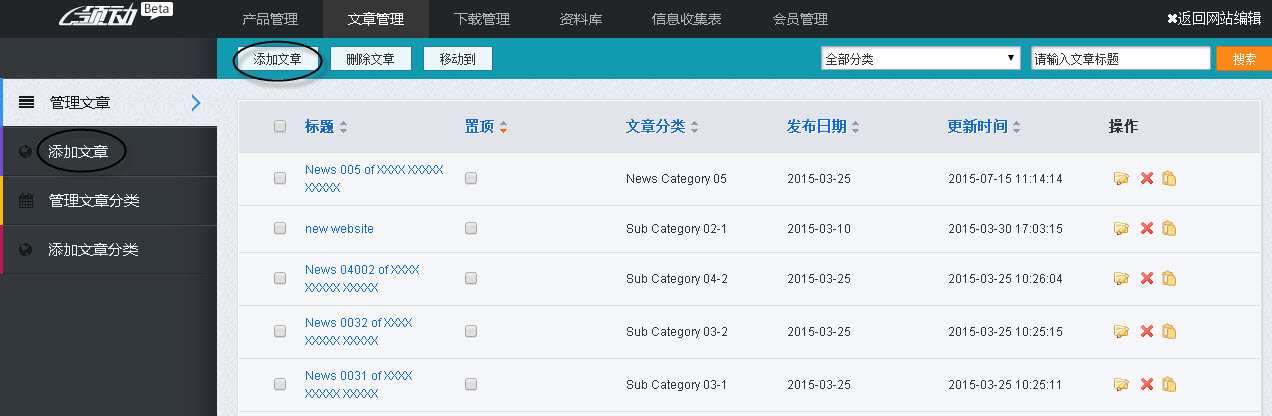The image size is (1272, 416).
Task: Select the new website row checkbox
Action: coord(280,228)
